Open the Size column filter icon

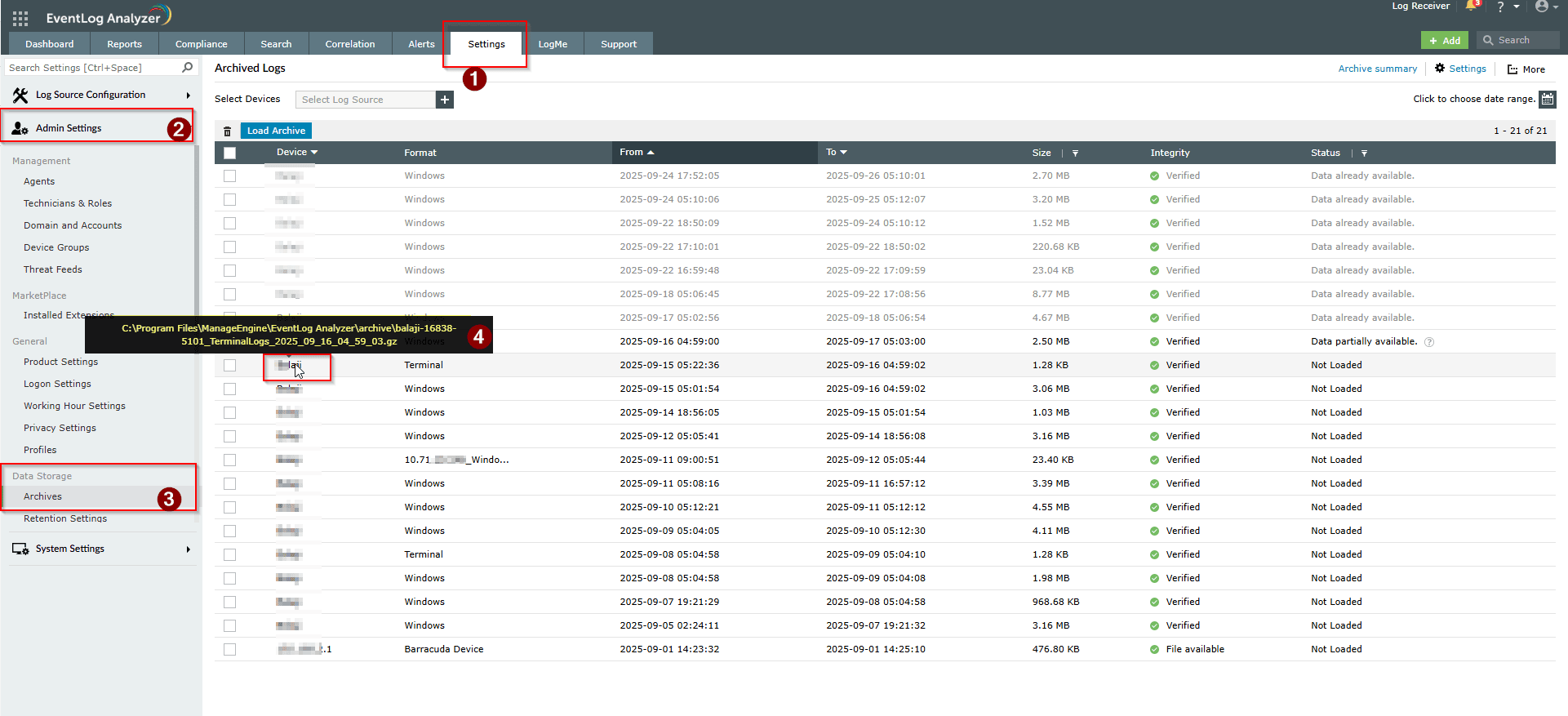click(1075, 153)
